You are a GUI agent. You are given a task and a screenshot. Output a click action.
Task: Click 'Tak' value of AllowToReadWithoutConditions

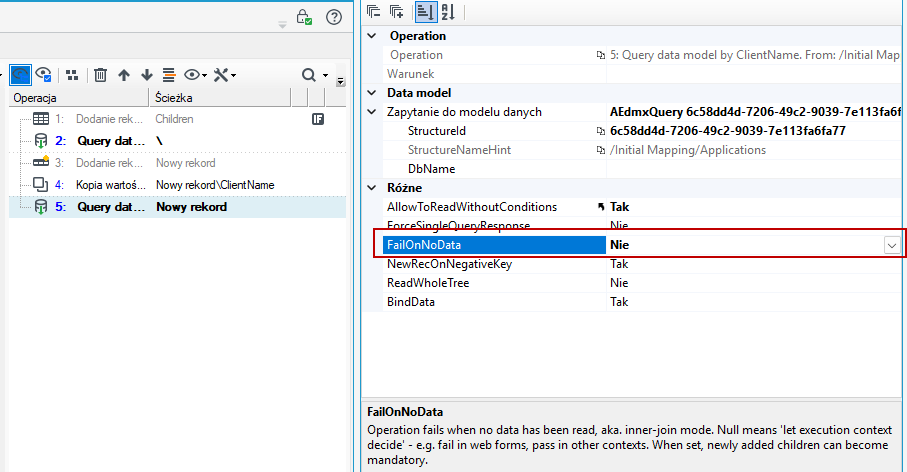click(620, 207)
